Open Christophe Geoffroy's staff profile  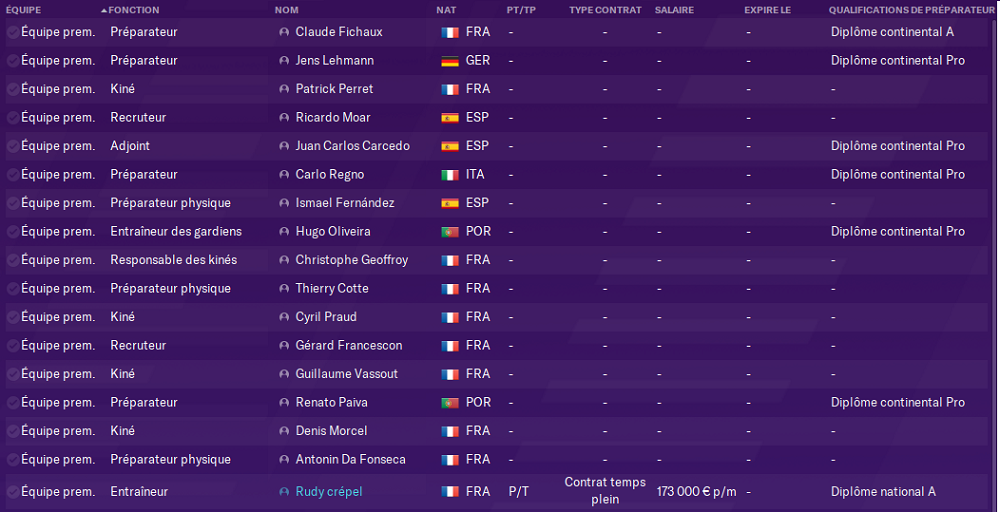point(351,260)
